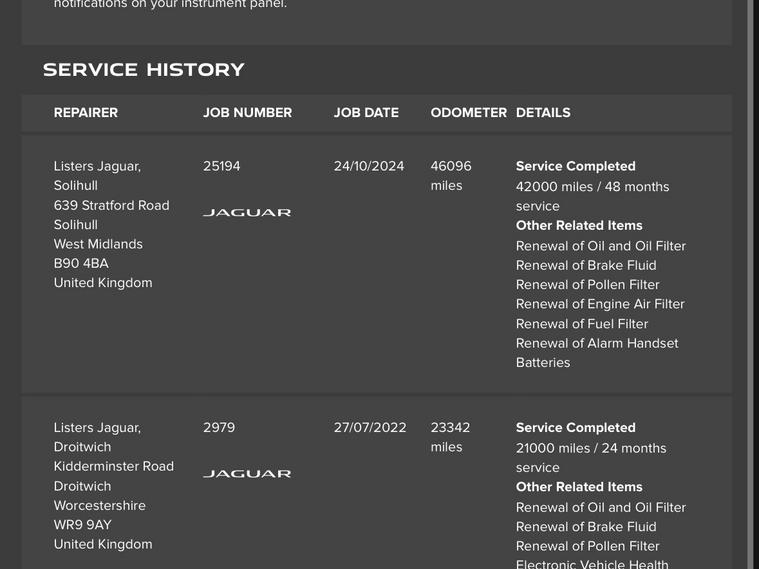Click the B90 4BA postcode
759x569 pixels.
click(x=81, y=263)
